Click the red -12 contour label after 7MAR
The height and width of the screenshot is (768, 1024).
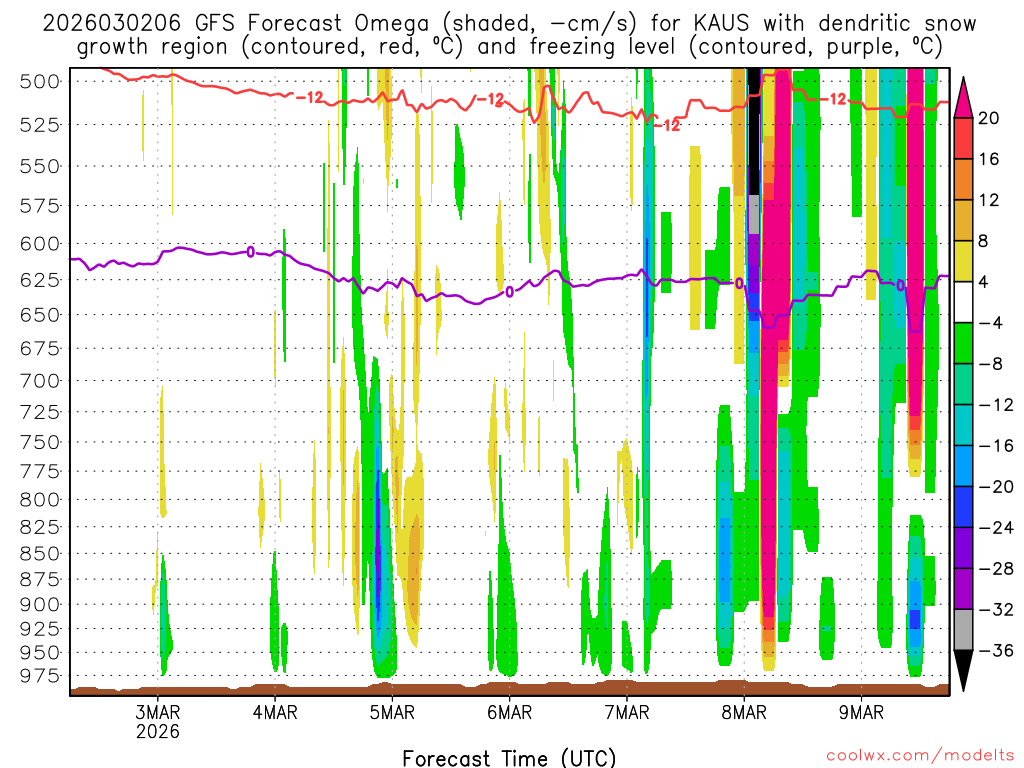point(667,125)
